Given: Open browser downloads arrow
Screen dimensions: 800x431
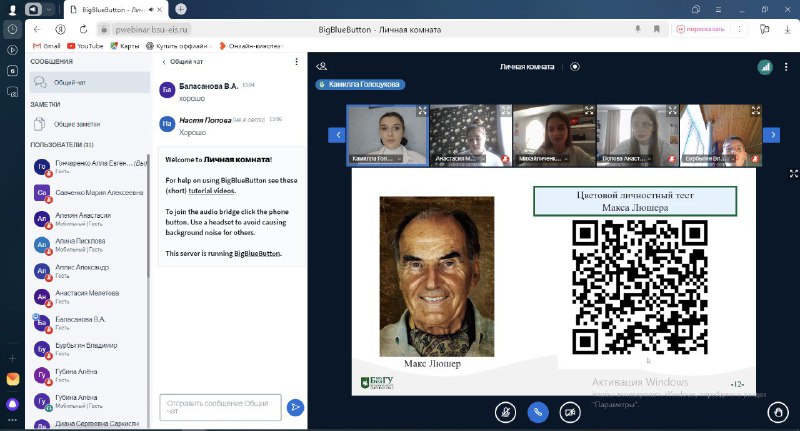Looking at the screenshot, I should pyautogui.click(x=787, y=29).
